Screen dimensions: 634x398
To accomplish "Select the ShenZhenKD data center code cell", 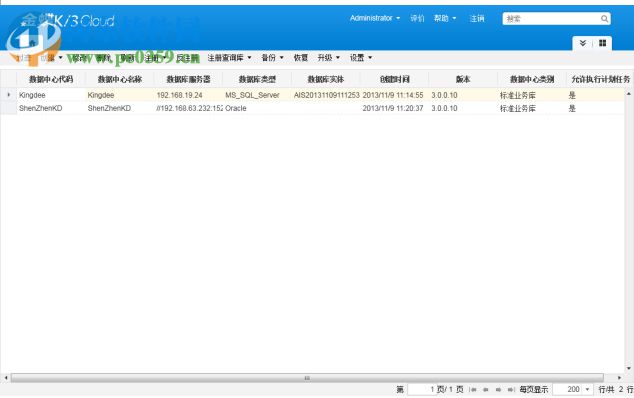I will 51,108.
